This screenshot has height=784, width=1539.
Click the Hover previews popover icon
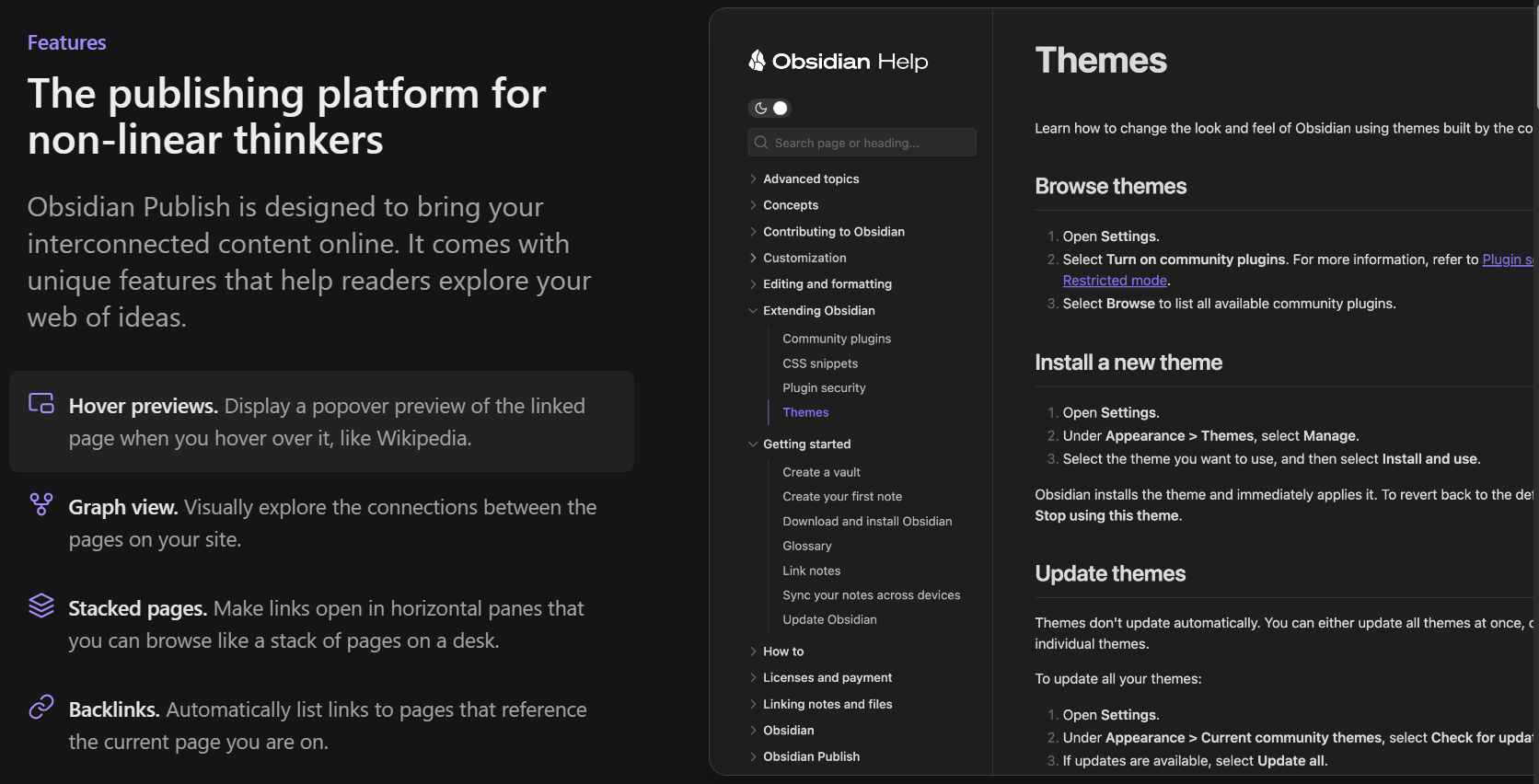41,404
